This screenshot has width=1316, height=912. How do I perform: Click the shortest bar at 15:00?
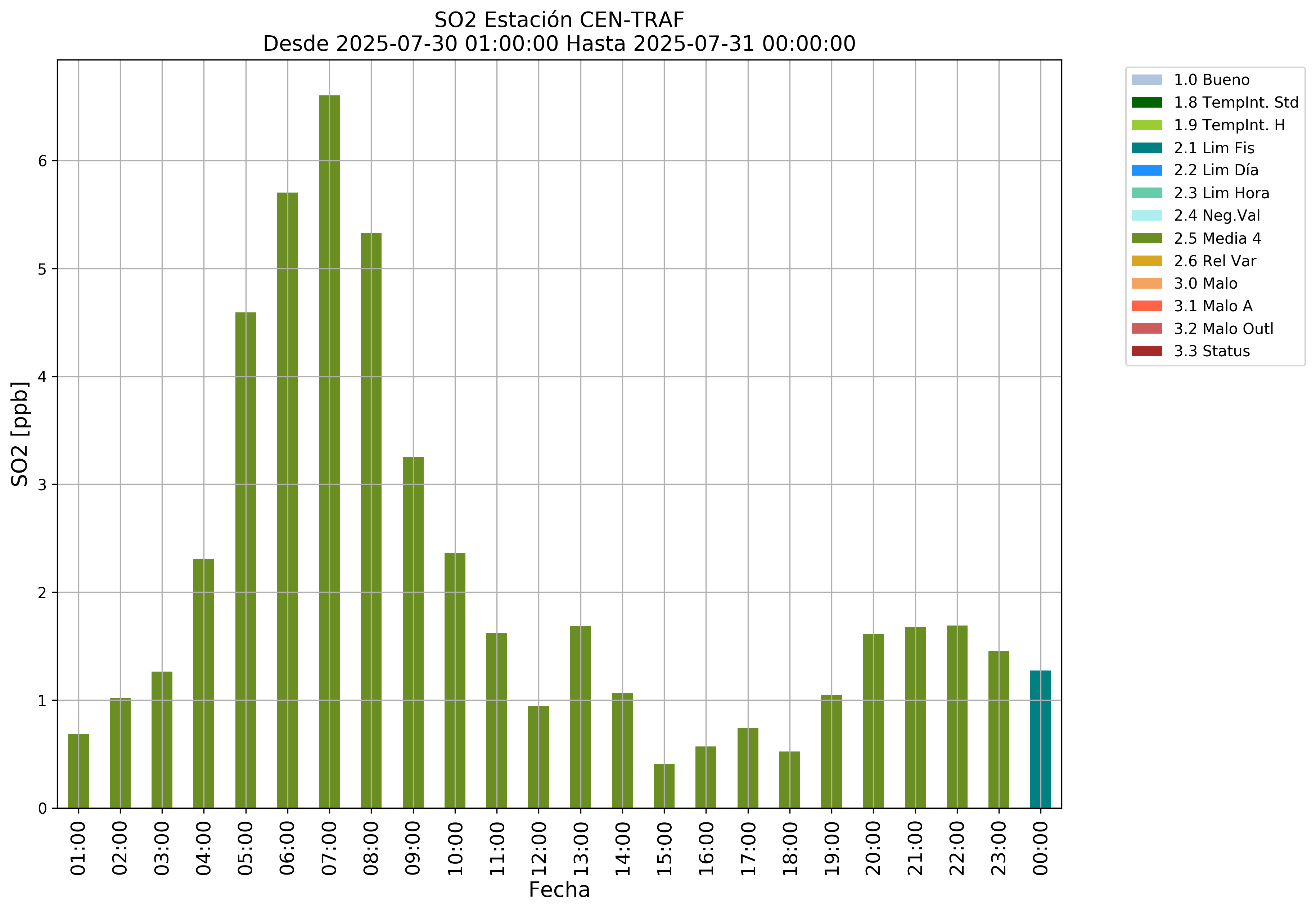(x=664, y=785)
